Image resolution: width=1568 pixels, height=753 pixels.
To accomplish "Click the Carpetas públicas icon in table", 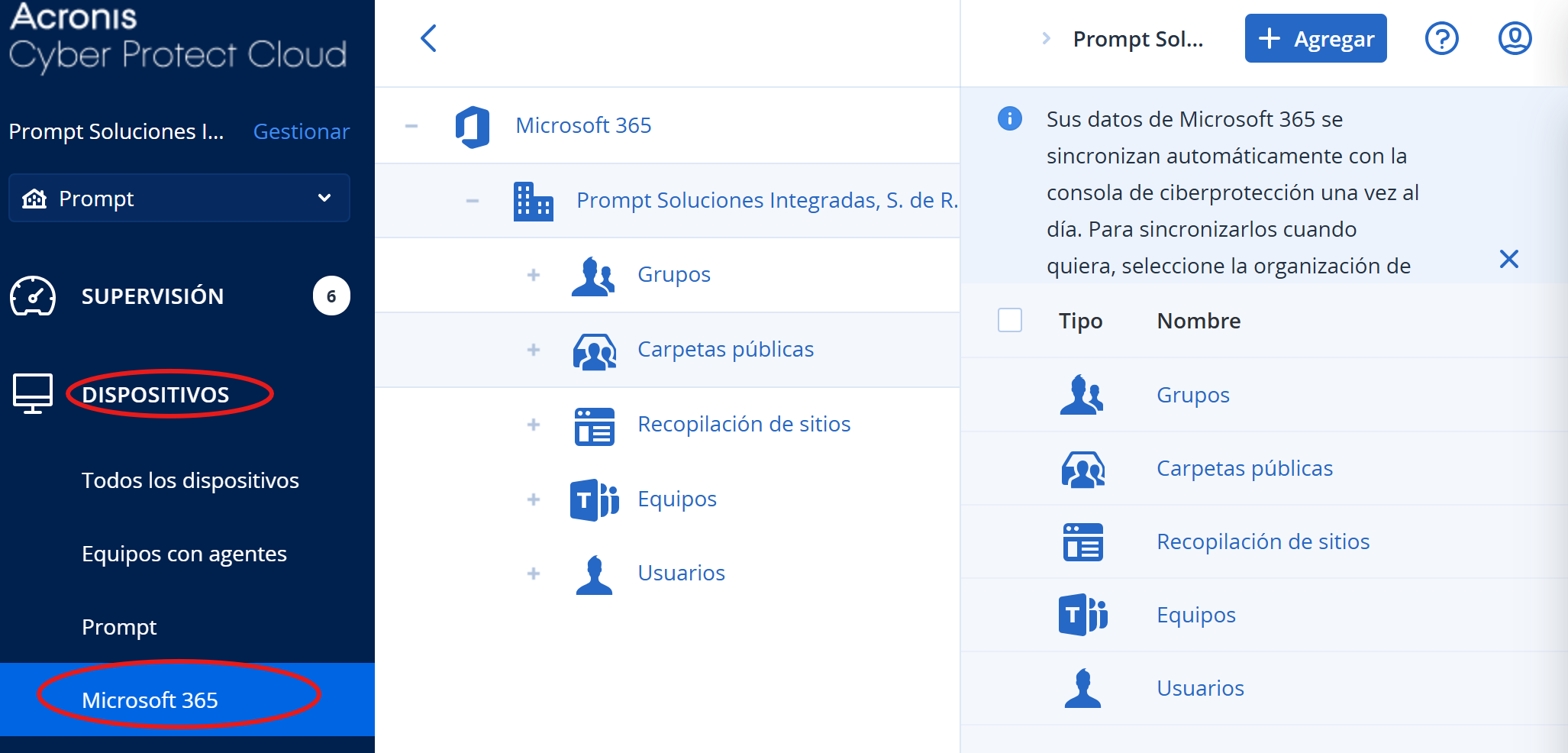I will [1082, 469].
